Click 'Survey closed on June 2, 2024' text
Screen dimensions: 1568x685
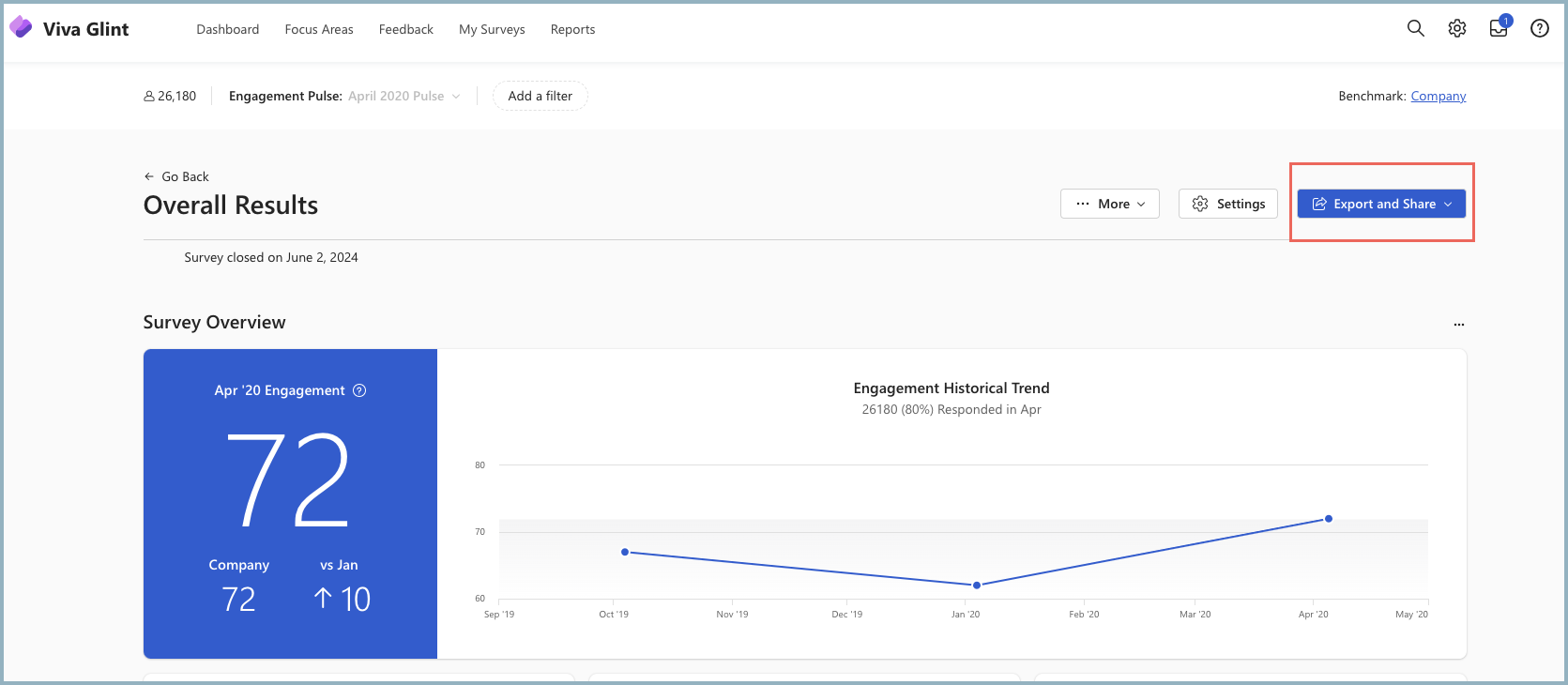click(x=271, y=257)
